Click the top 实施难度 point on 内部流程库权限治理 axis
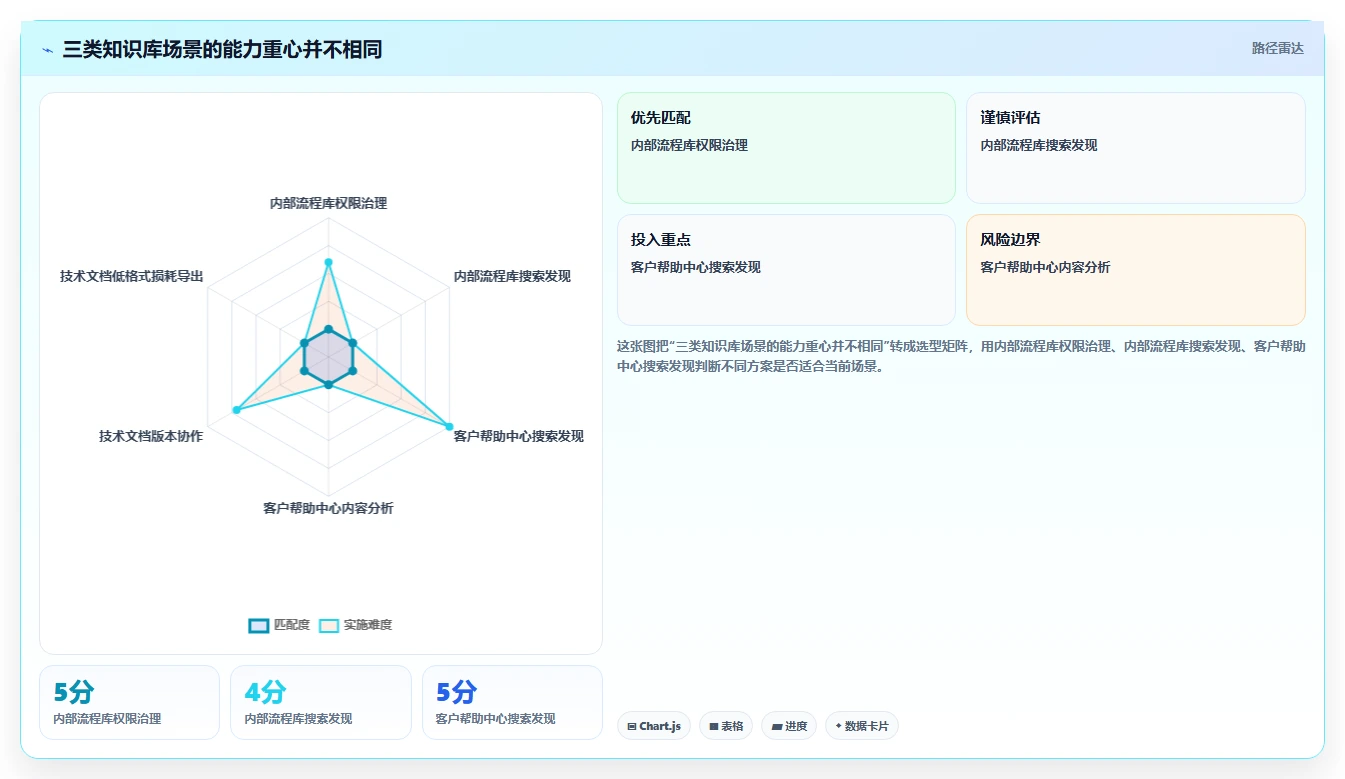 click(328, 262)
